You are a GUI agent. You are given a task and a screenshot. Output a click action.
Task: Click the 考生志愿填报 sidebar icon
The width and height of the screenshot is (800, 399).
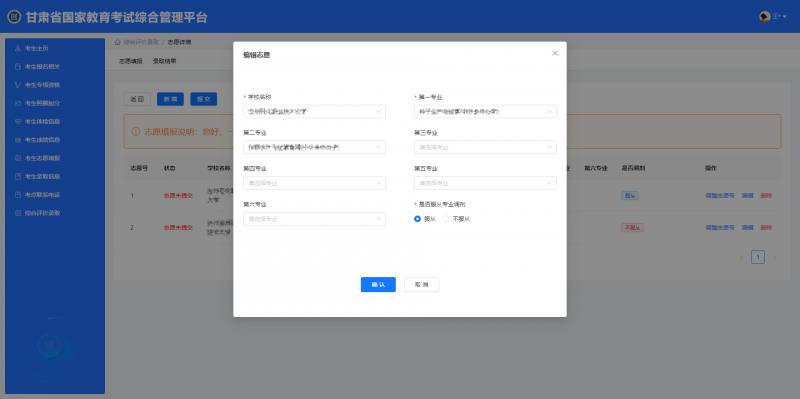pos(18,158)
